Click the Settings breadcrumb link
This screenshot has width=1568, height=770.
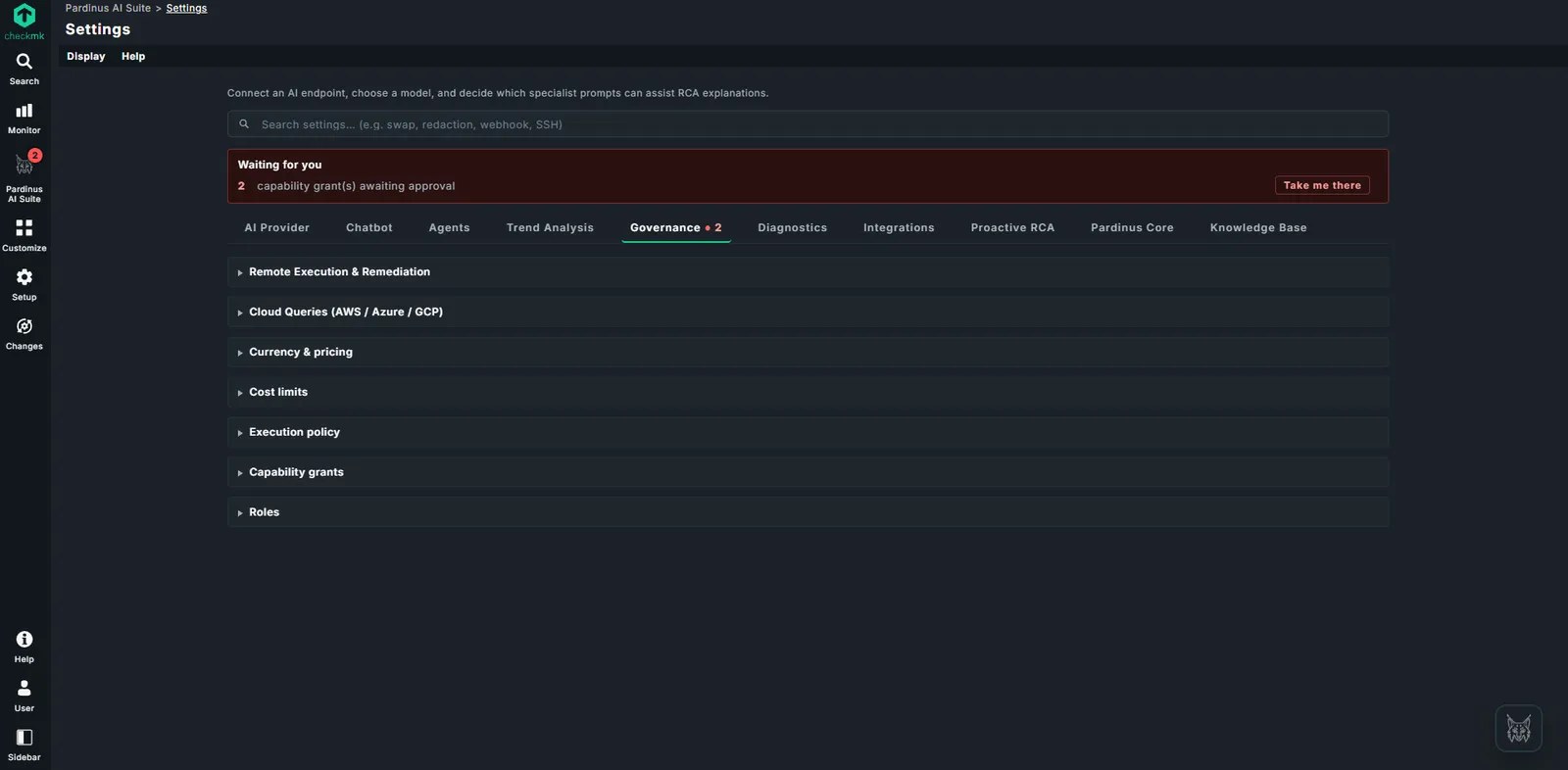click(186, 8)
